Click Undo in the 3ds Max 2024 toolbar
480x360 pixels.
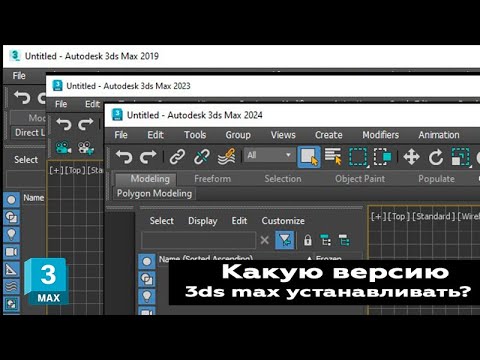pyautogui.click(x=124, y=157)
